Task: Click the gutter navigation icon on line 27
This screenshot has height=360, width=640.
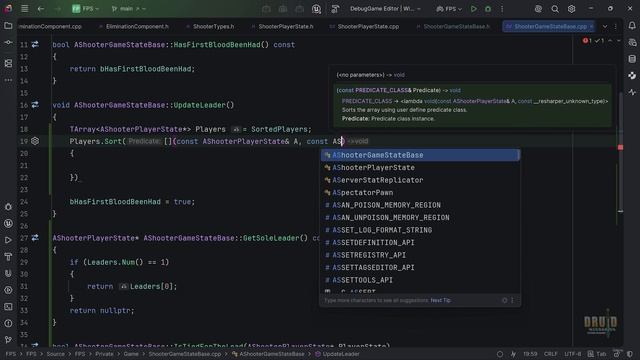Action: (x=35, y=238)
